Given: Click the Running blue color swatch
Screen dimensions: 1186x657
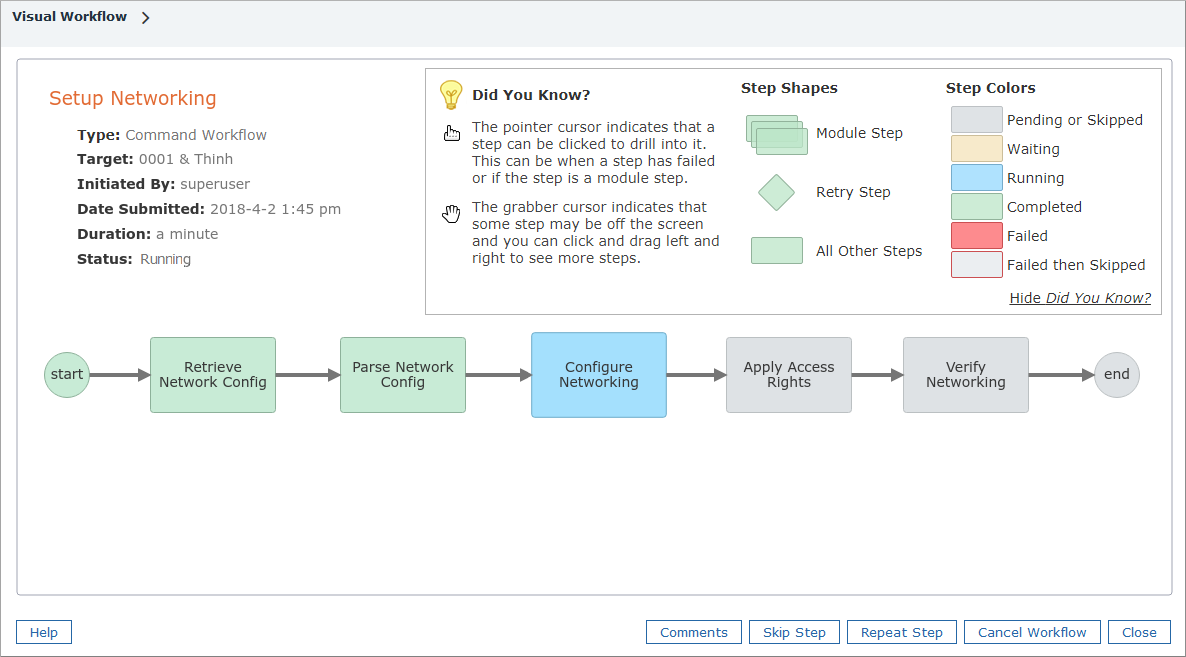Looking at the screenshot, I should pos(976,178).
